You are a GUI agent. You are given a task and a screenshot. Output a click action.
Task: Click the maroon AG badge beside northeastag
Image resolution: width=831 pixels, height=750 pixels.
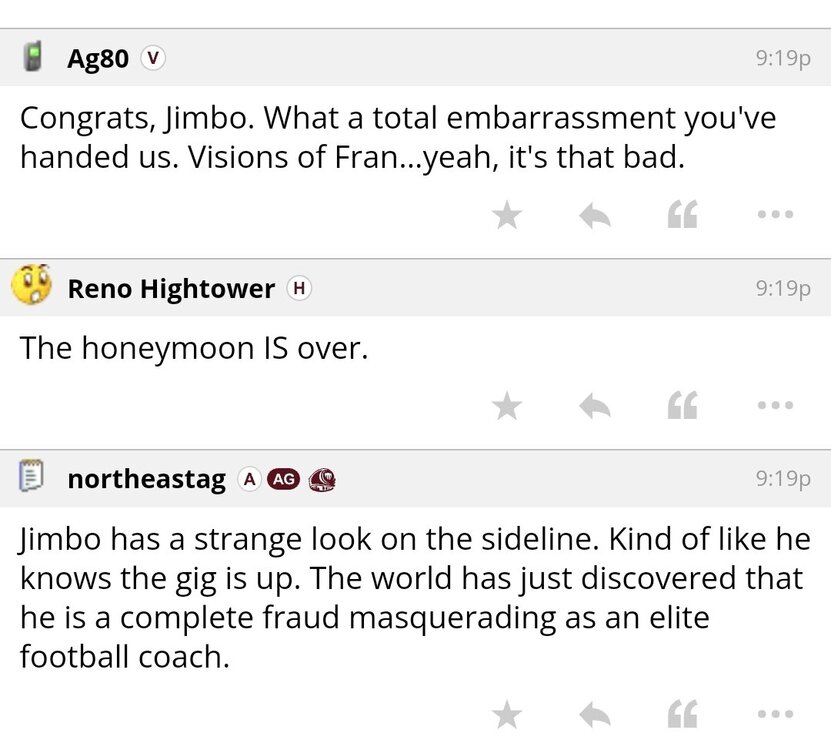pos(284,480)
